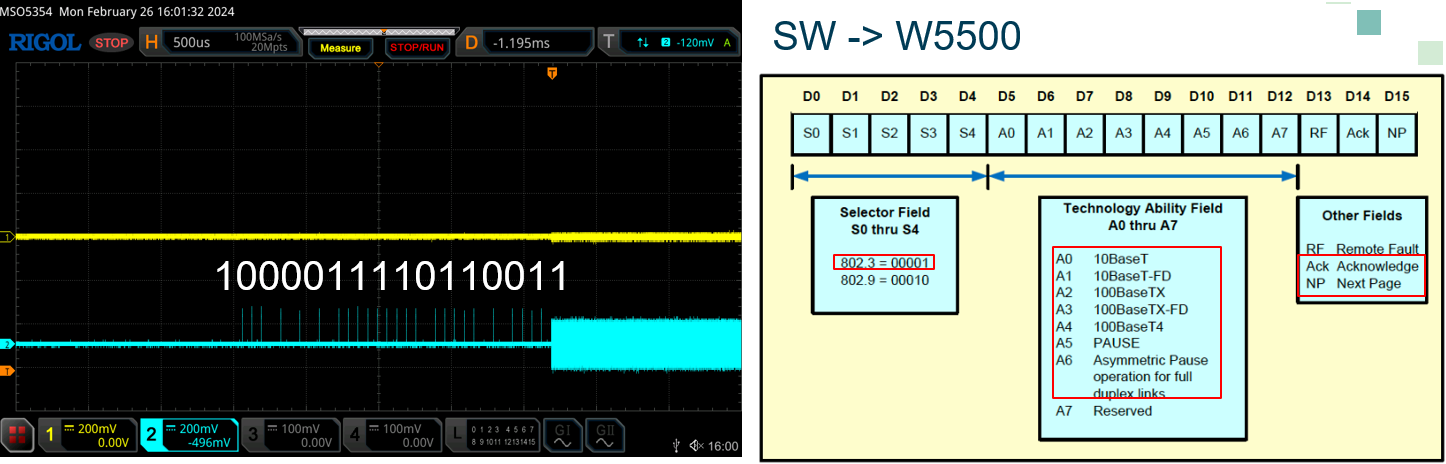Click the D15 column header

tap(1396, 96)
